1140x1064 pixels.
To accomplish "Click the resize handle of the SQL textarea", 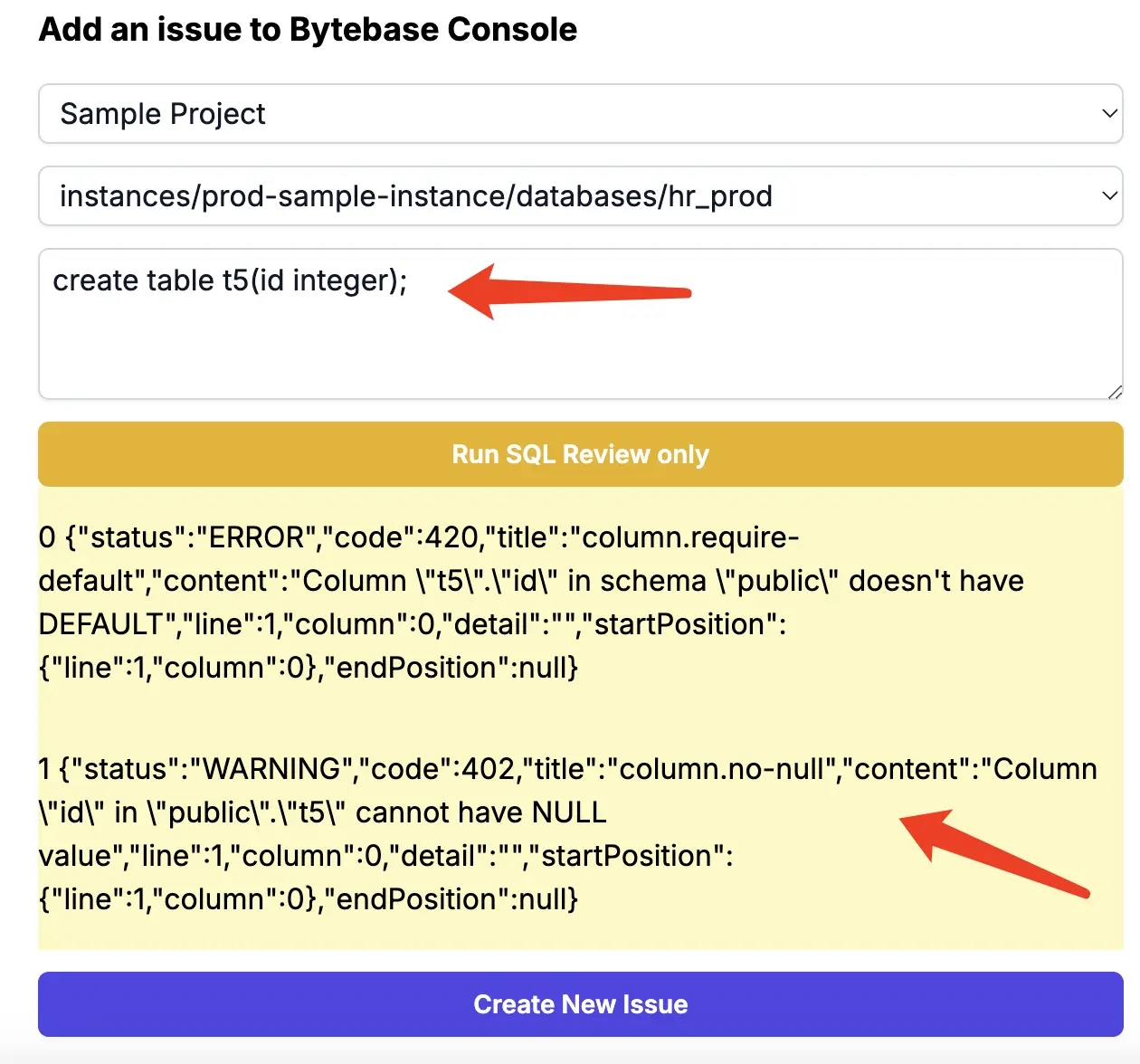I will click(x=1115, y=392).
